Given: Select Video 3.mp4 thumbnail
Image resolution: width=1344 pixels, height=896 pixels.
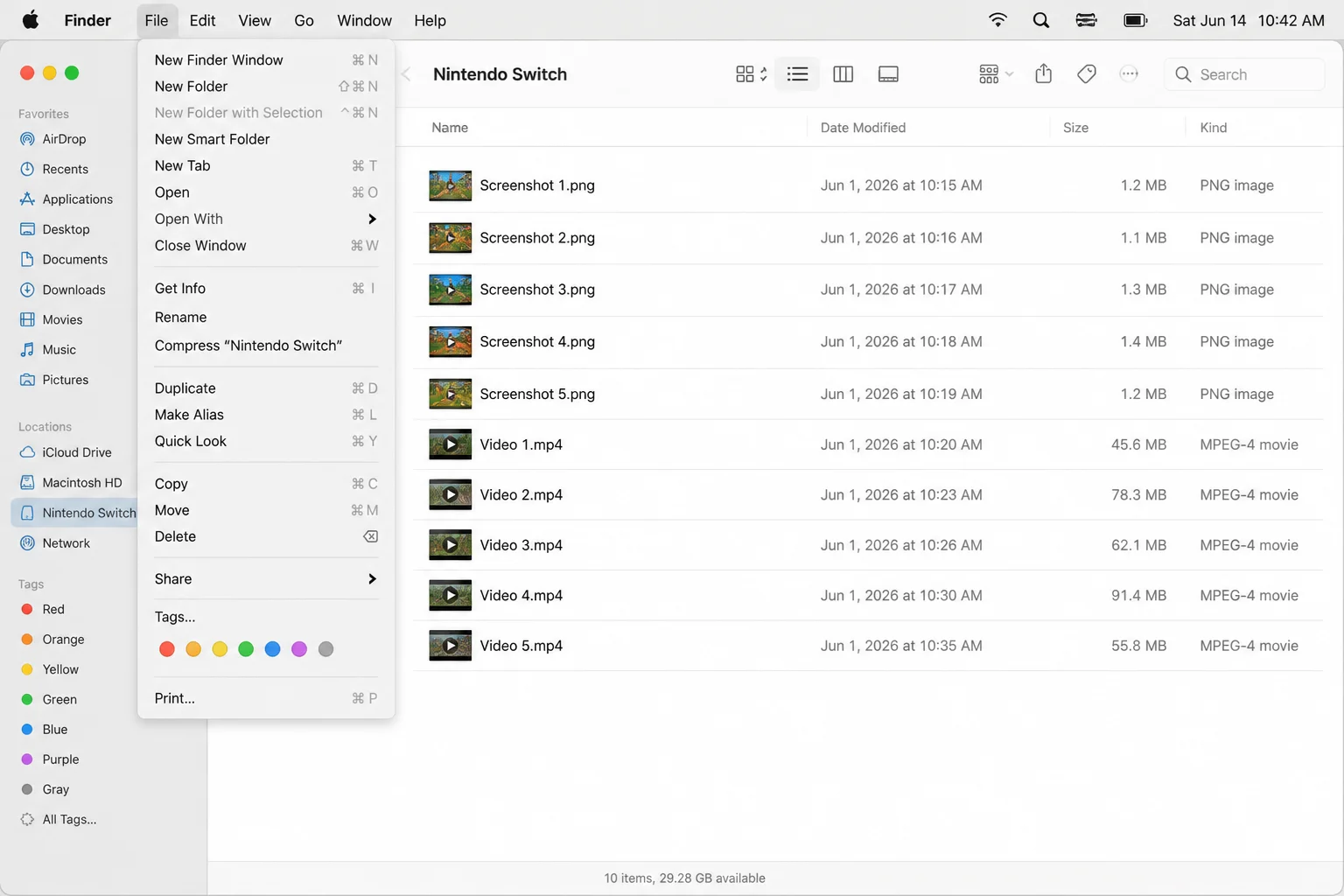Looking at the screenshot, I should coord(451,545).
